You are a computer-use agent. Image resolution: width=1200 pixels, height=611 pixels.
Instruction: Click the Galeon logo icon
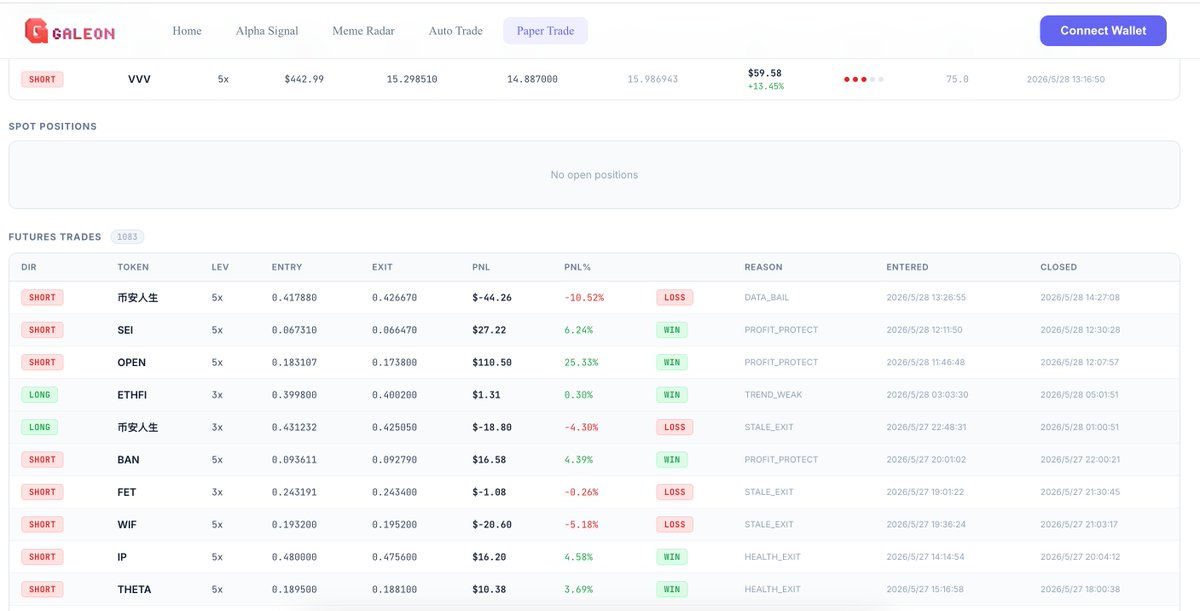pyautogui.click(x=37, y=32)
